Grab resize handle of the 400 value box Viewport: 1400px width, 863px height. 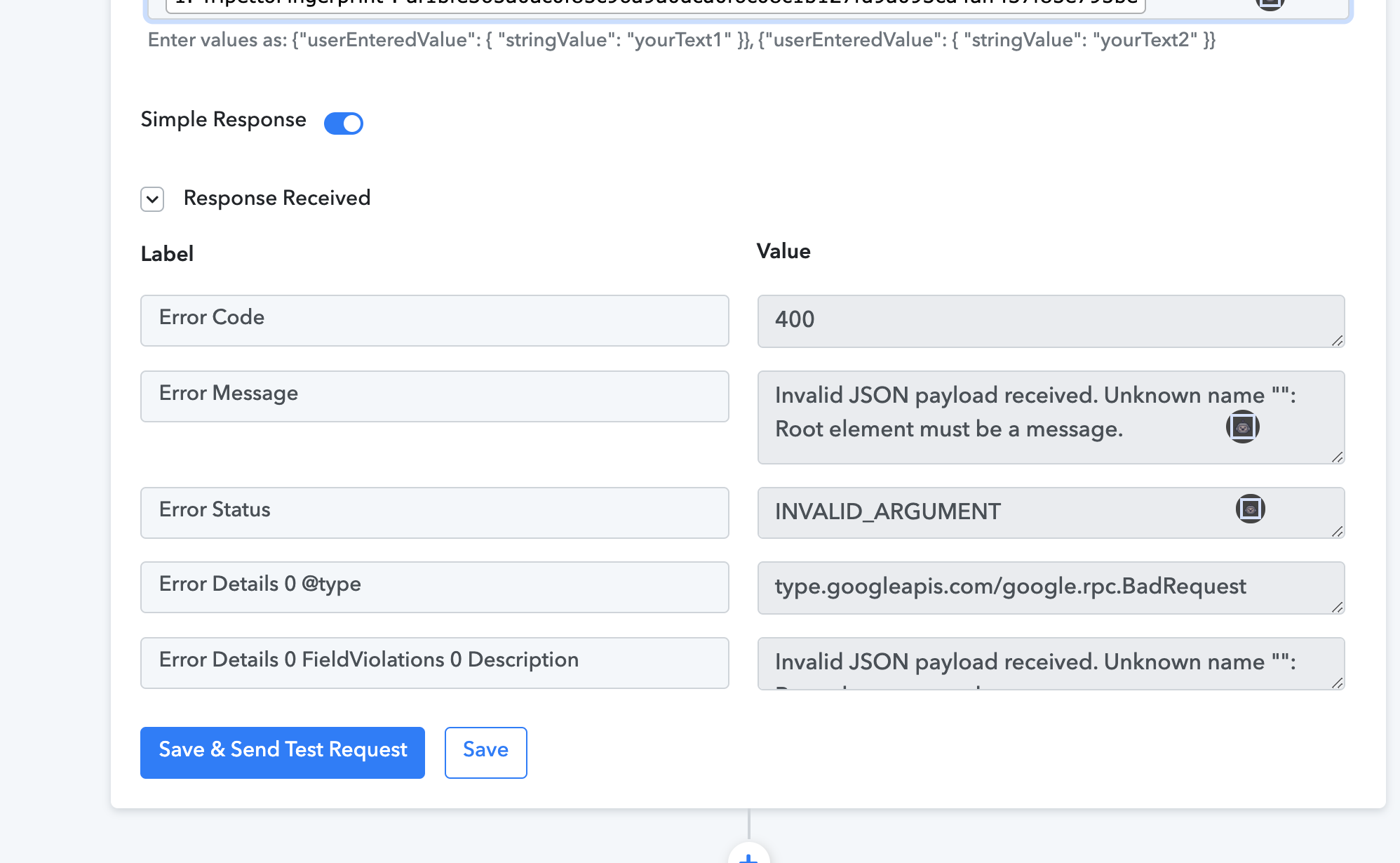(x=1337, y=340)
